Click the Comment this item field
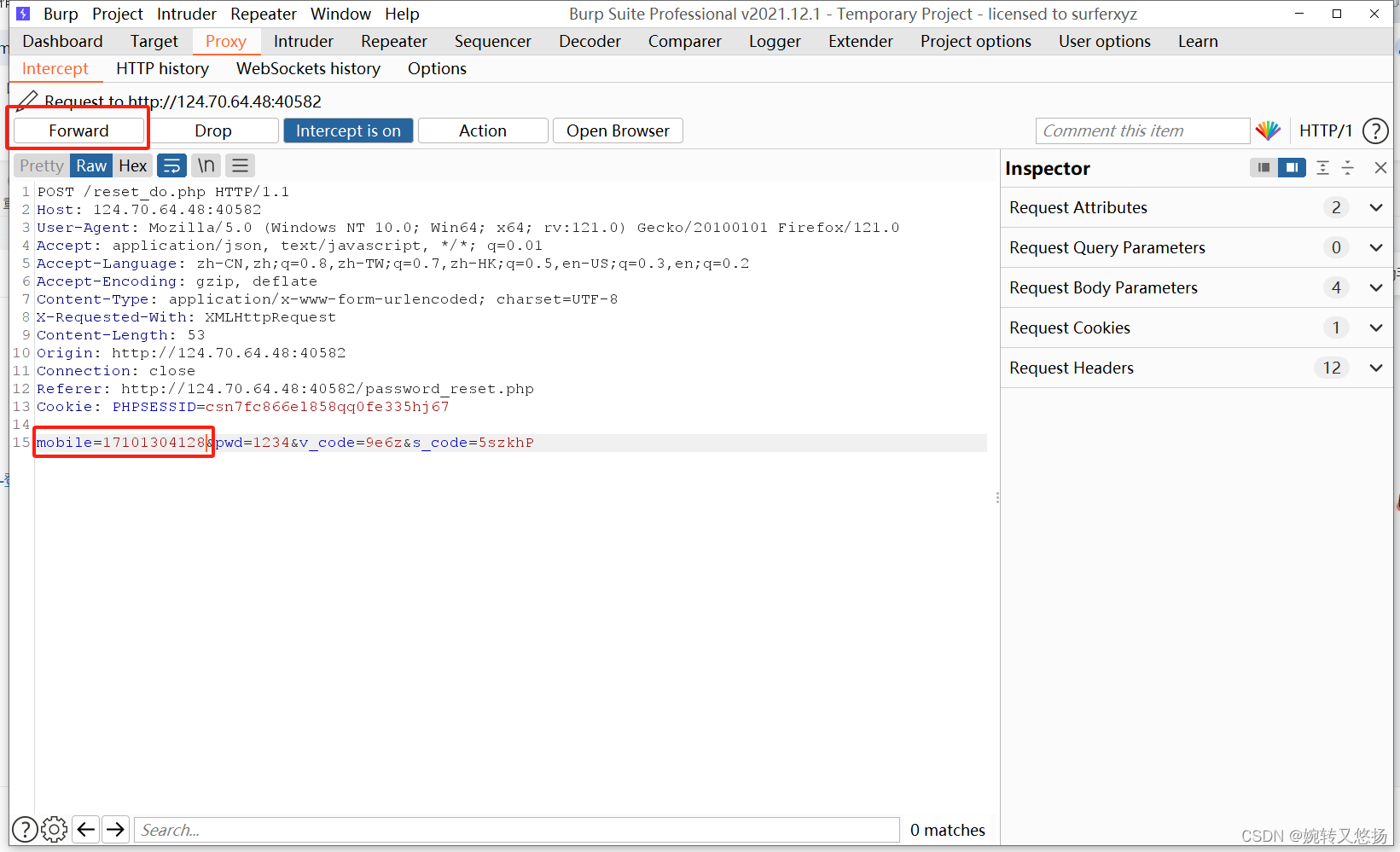The width and height of the screenshot is (1400, 852). 1143,130
